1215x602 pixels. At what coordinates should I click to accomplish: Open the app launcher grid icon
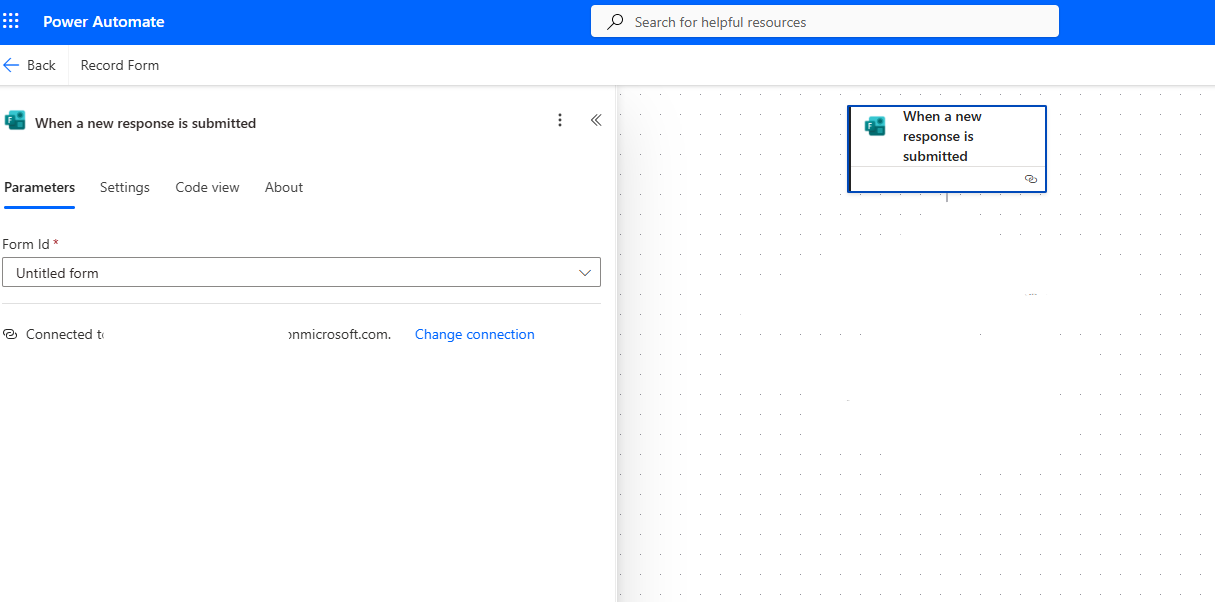(11, 21)
